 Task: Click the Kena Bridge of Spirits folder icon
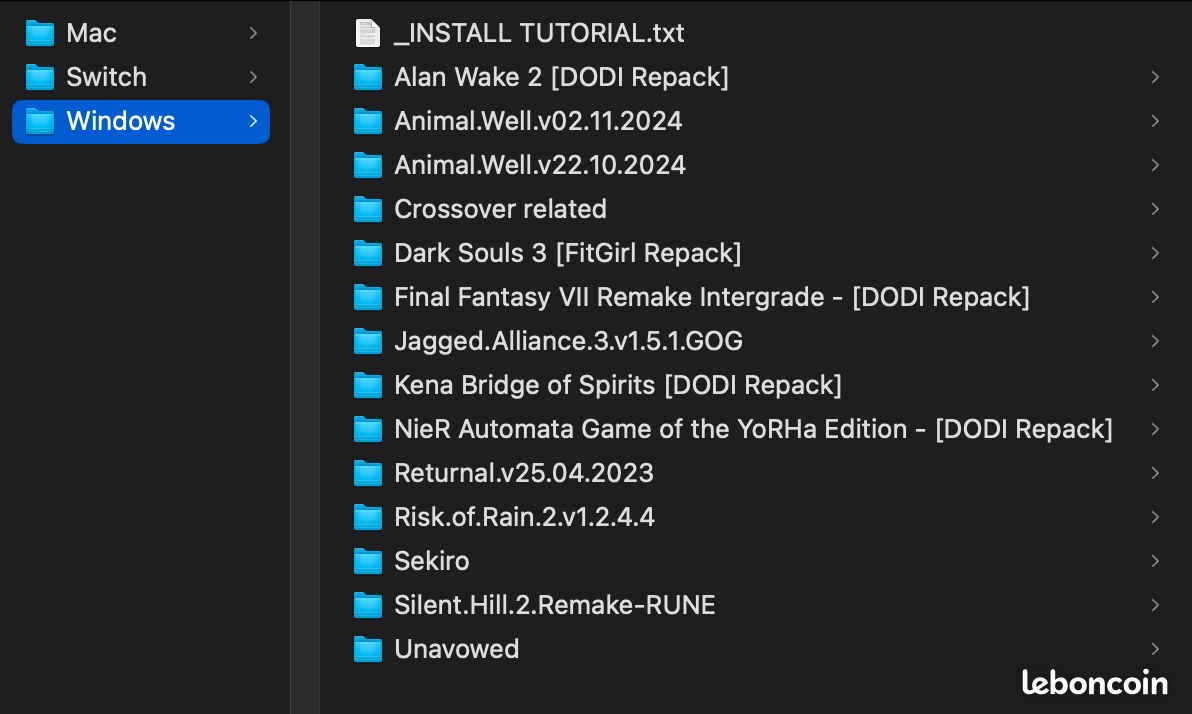coord(368,386)
